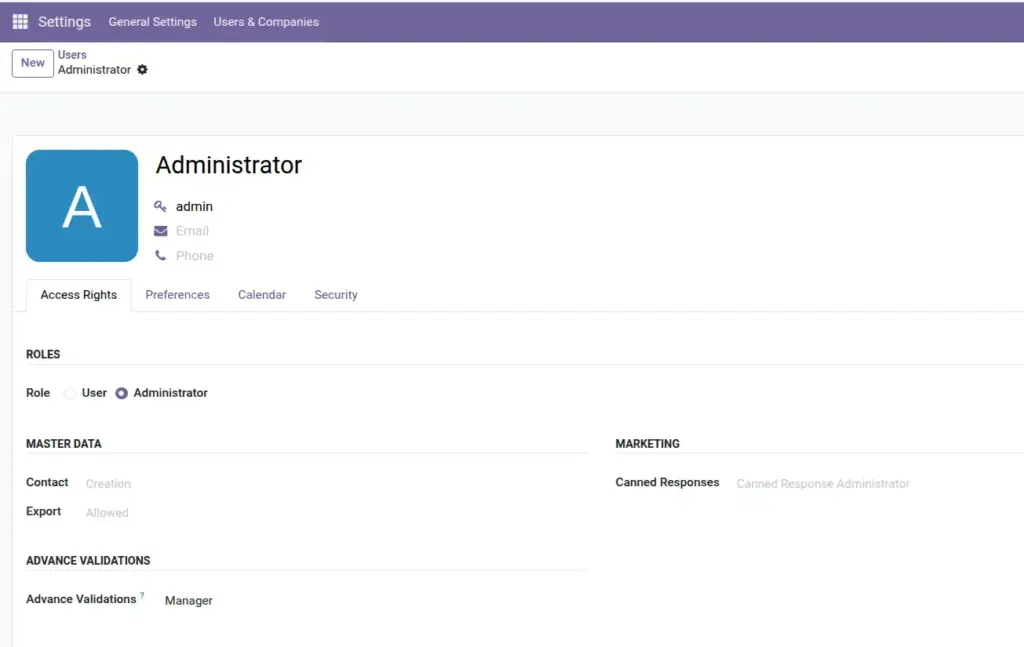Click the Administrator avatar image
Screen dimensions: 1024x647
82,206
